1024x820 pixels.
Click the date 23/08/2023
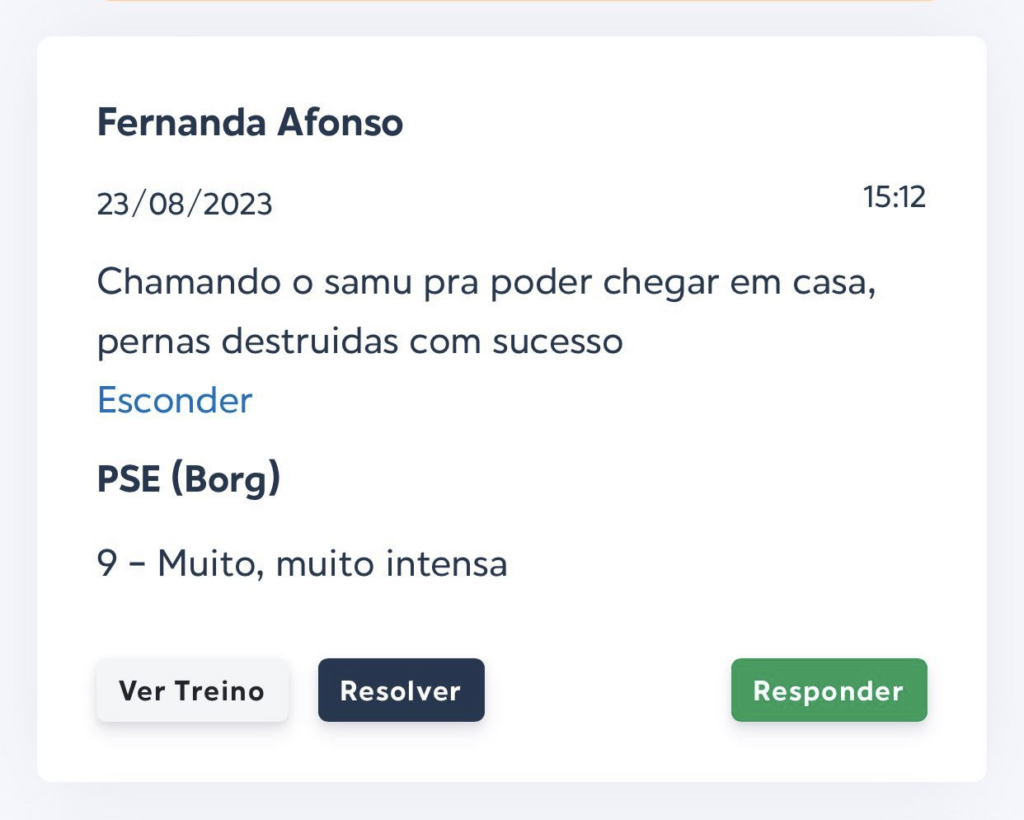click(184, 204)
